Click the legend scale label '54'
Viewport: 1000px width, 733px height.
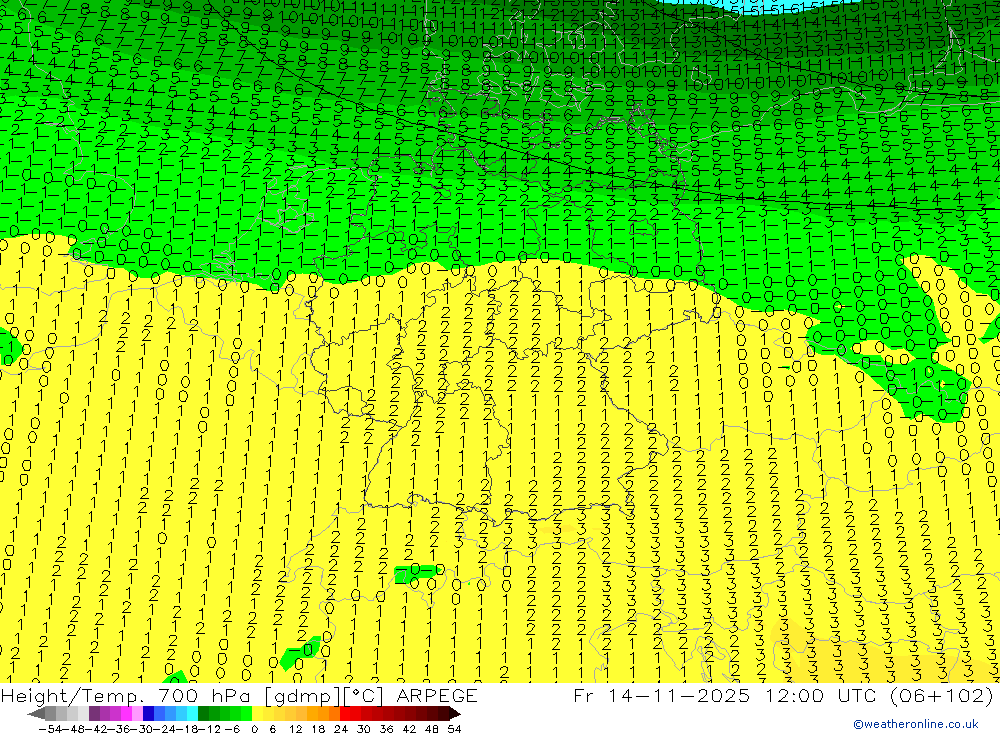(x=454, y=729)
